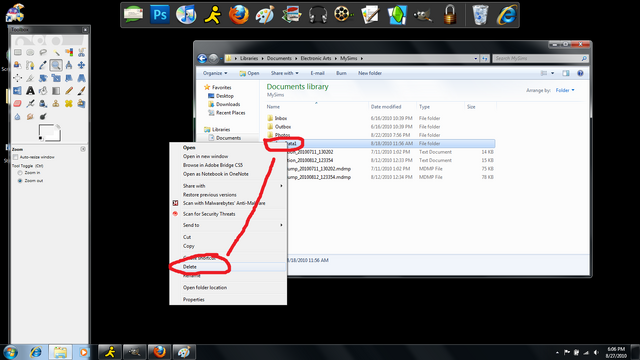The height and width of the screenshot is (360, 640).
Task: Select the Bucket Fill tool
Action: tap(43, 90)
